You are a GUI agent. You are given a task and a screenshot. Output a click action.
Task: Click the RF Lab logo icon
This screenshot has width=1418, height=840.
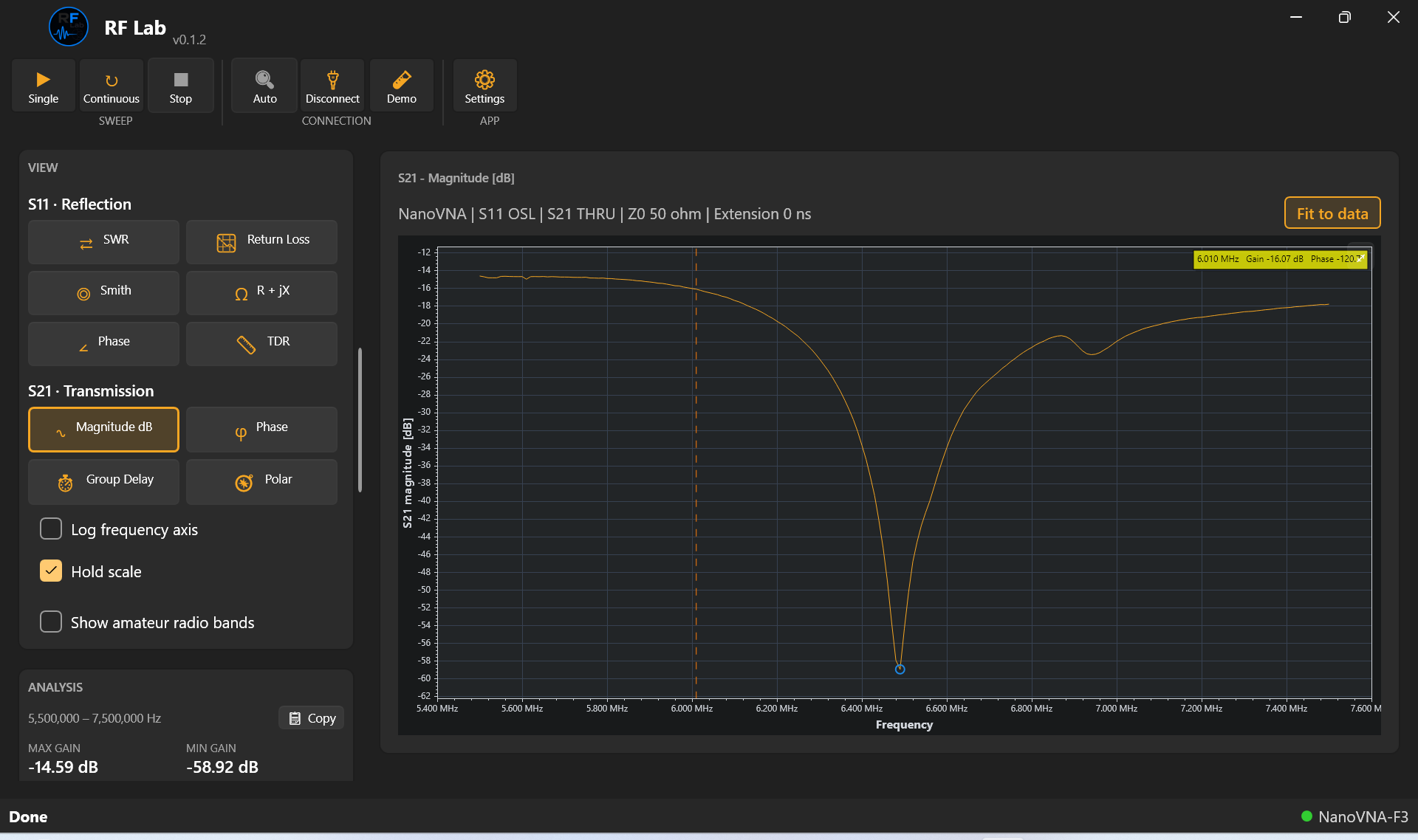click(69, 27)
